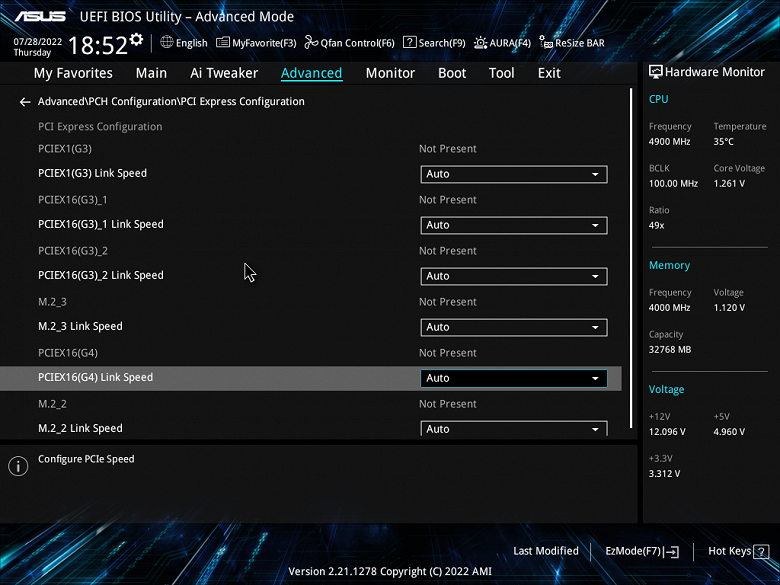Open M.2_3 Link Speed dropdown
Screen dimensions: 780x585
514,327
